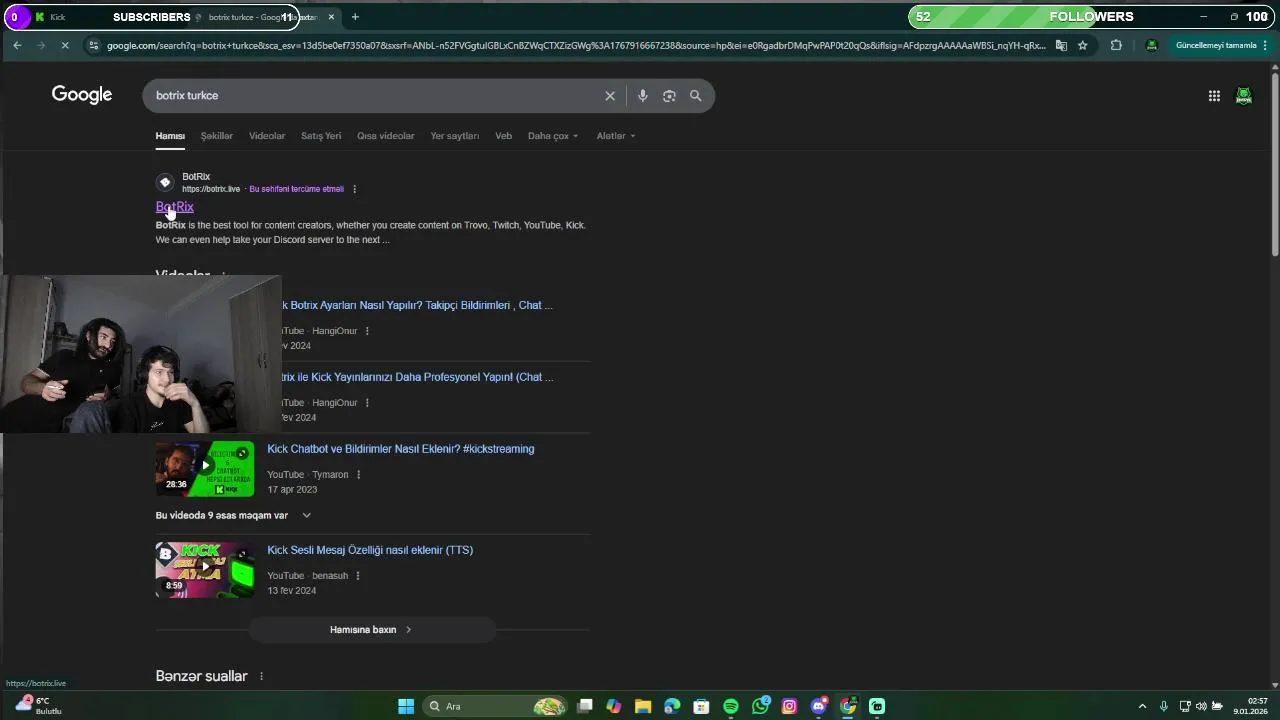Start voice search with microphone icon
This screenshot has height=720, width=1280.
642,96
